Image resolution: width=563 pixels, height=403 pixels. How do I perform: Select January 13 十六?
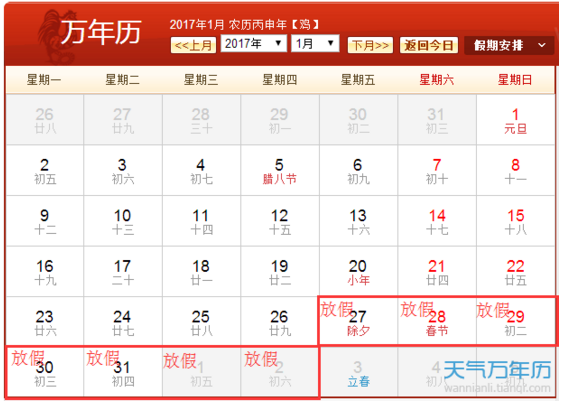pyautogui.click(x=358, y=221)
